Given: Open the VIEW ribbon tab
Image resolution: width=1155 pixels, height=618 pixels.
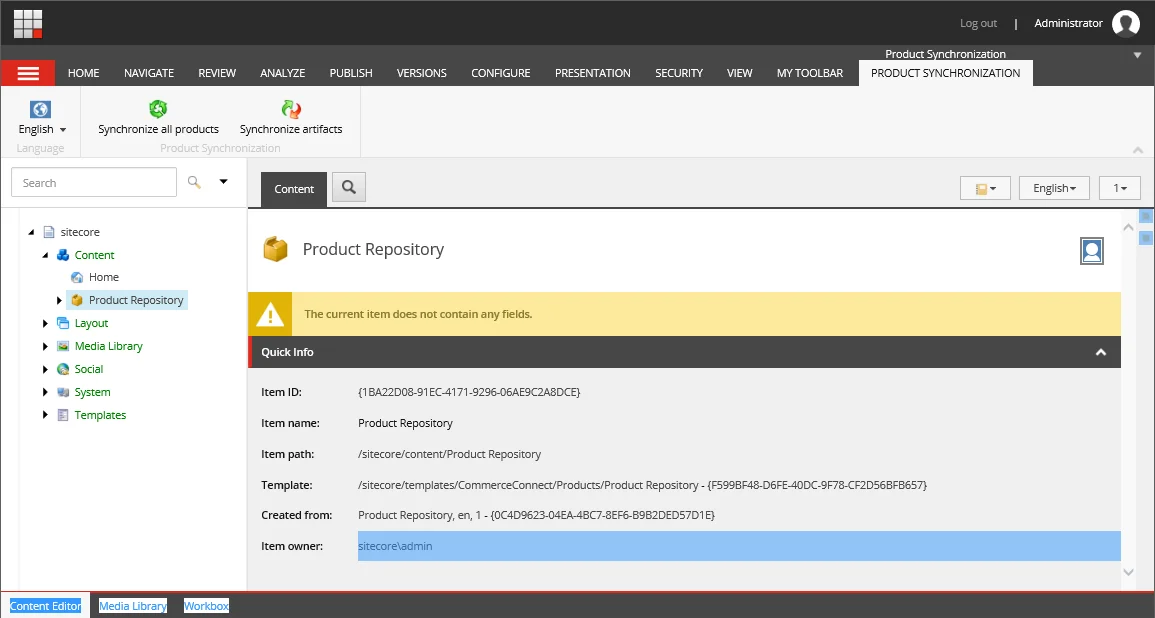Looking at the screenshot, I should tap(740, 73).
